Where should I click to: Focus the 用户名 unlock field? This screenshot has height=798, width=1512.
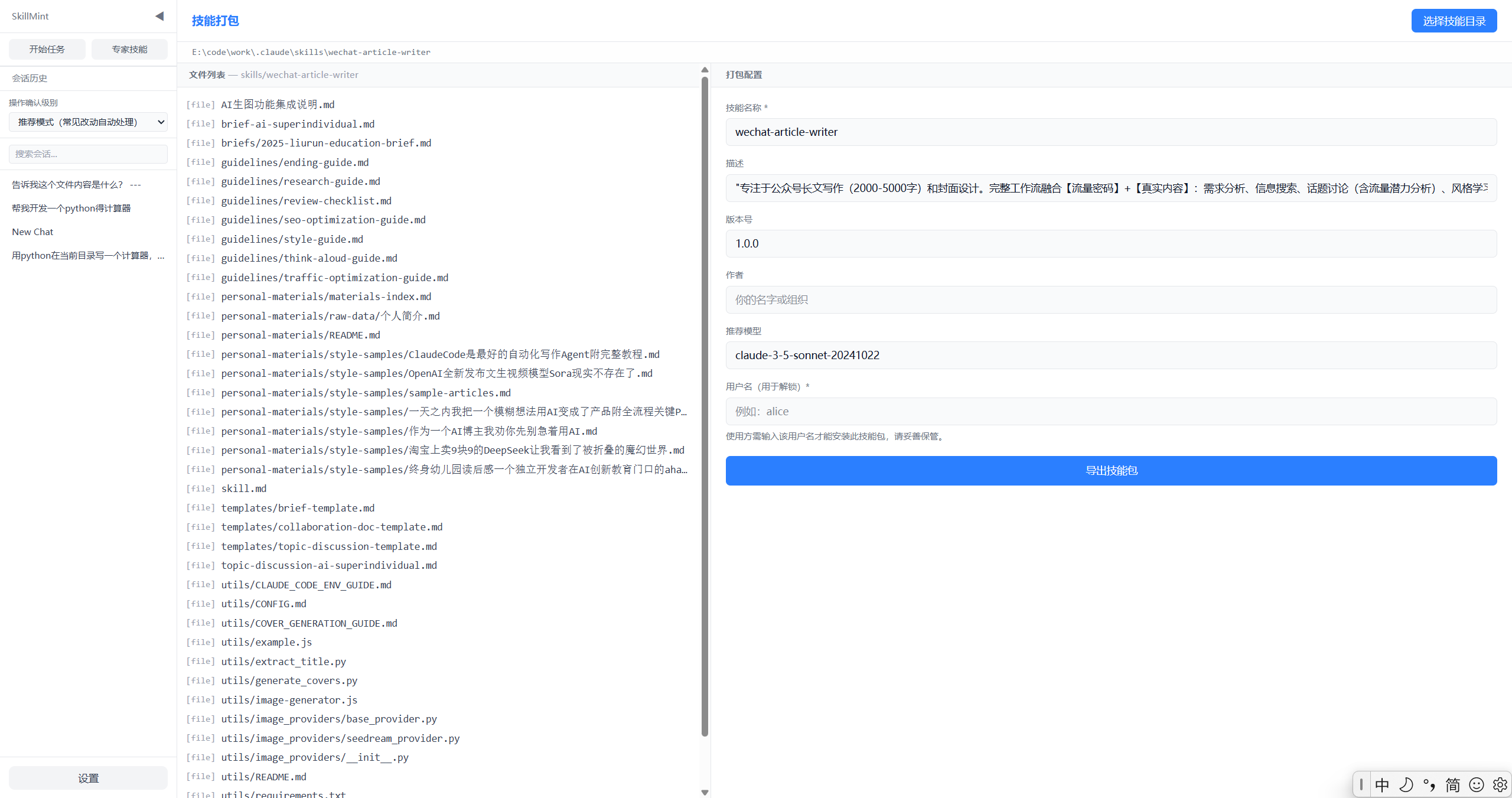pos(1111,411)
